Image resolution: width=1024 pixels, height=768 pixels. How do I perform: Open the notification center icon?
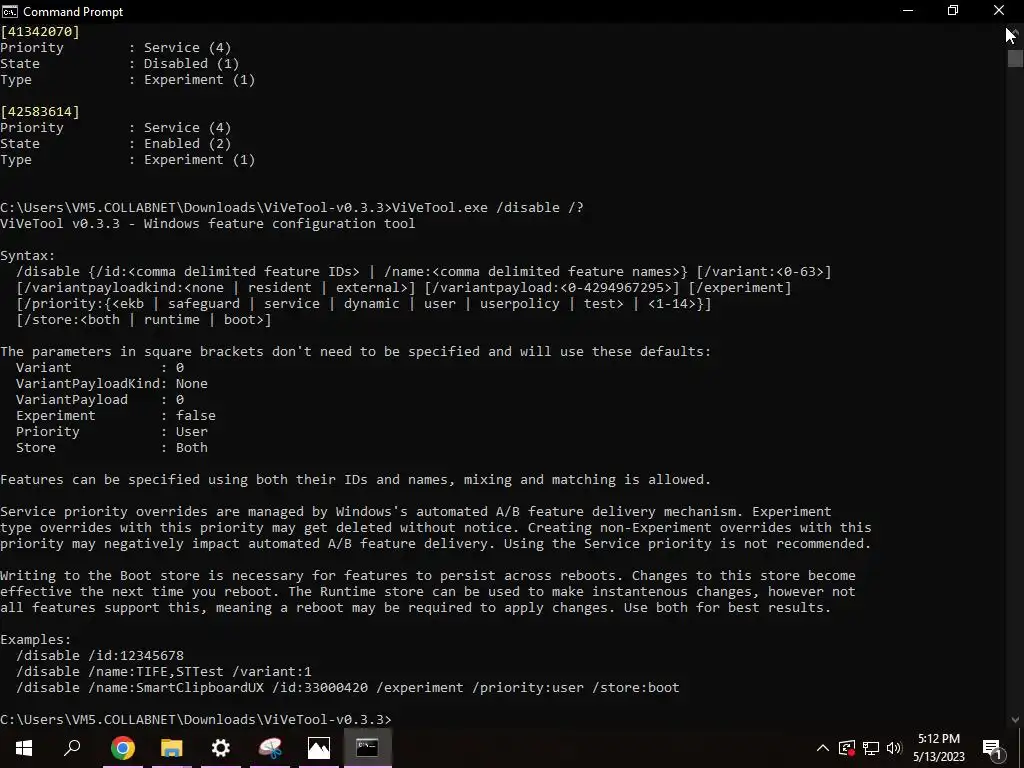tap(993, 748)
